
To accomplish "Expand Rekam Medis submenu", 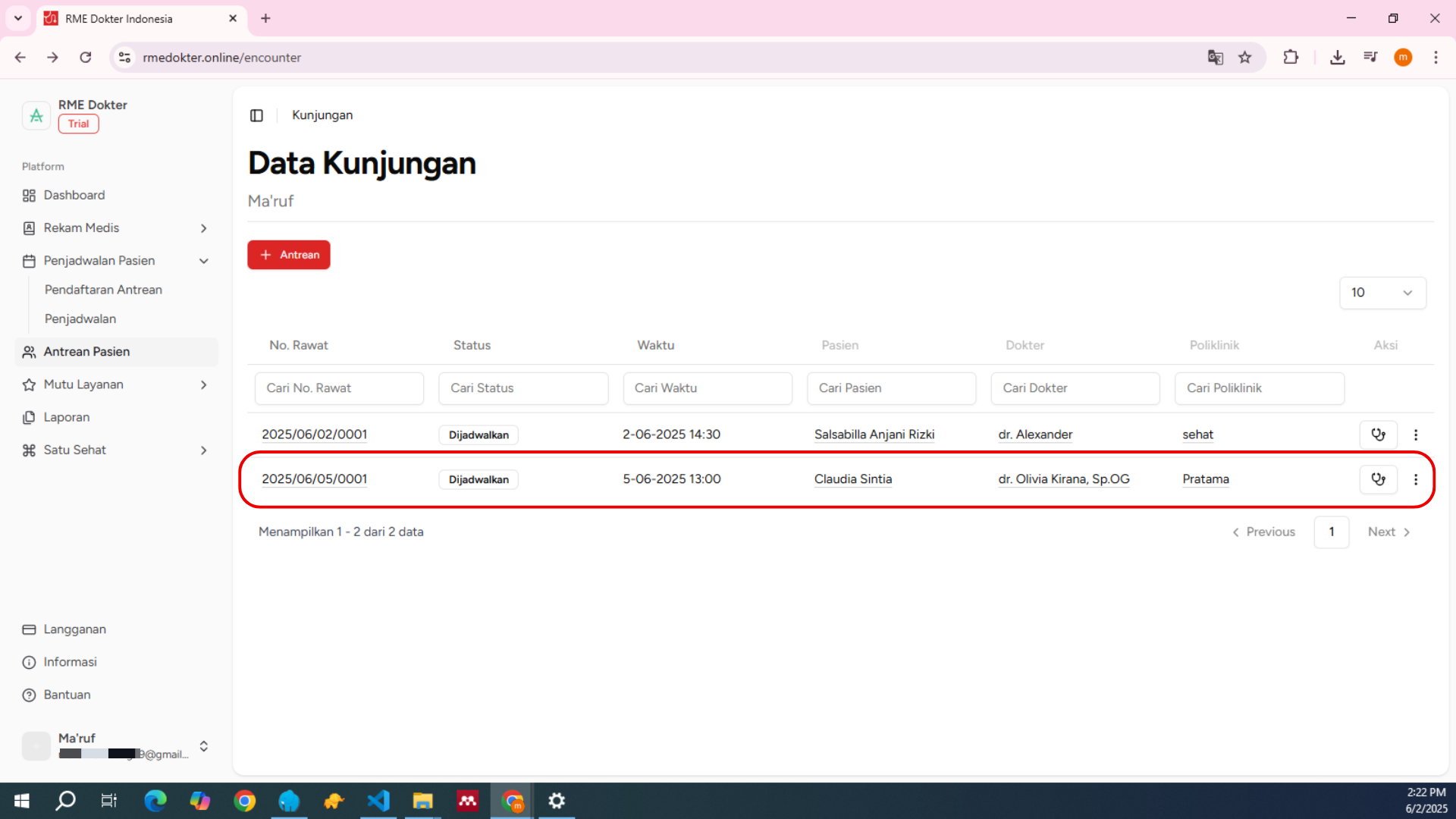I will [203, 228].
